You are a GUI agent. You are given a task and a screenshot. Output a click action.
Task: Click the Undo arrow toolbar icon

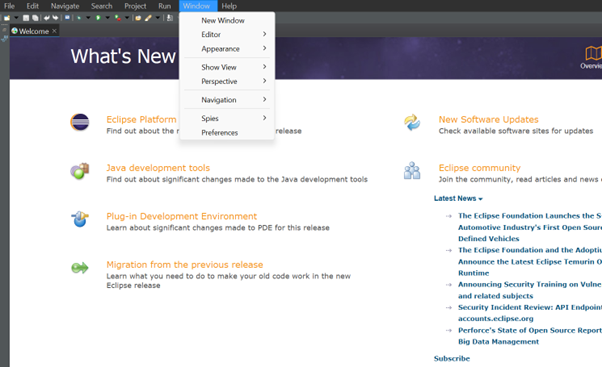pyautogui.click(x=46, y=18)
